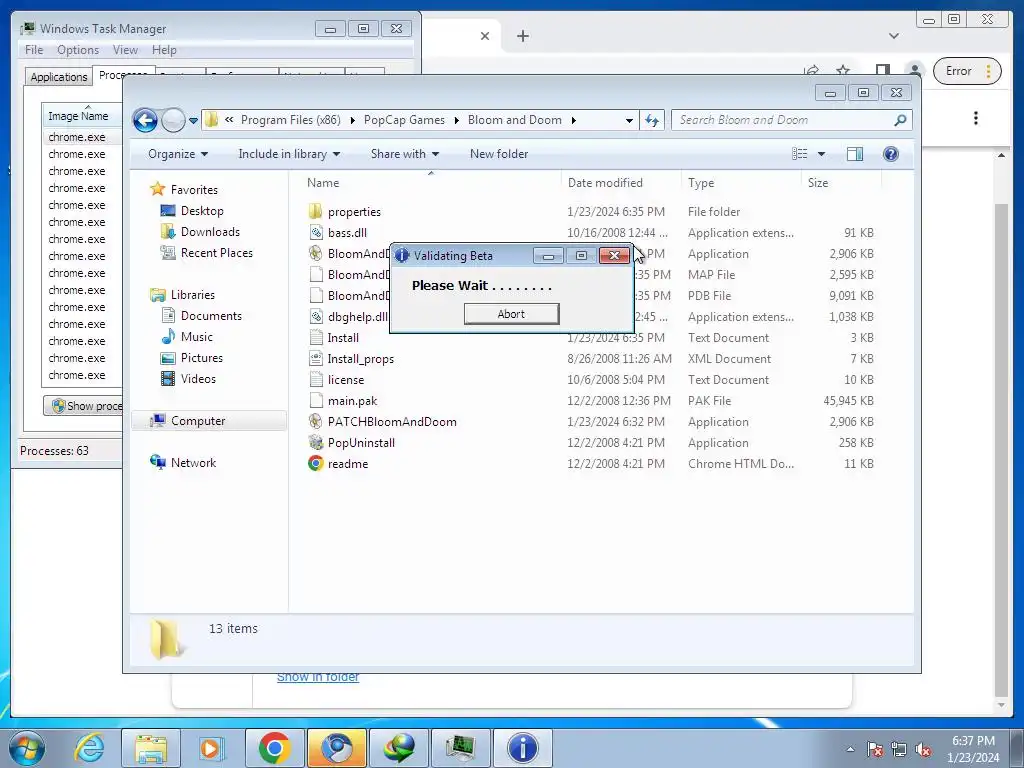Select the license text file

(345, 380)
